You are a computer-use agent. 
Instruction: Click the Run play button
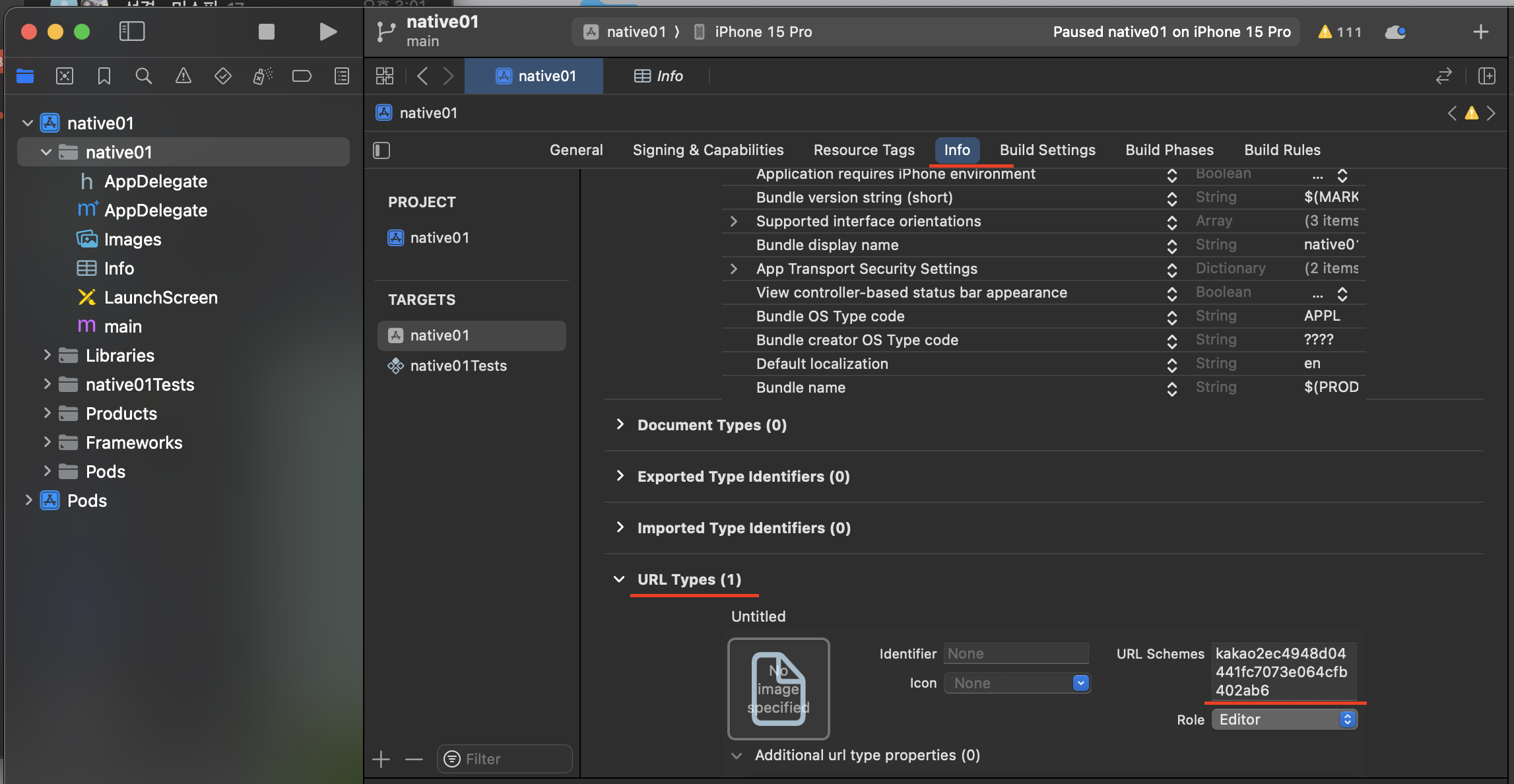[x=327, y=32]
